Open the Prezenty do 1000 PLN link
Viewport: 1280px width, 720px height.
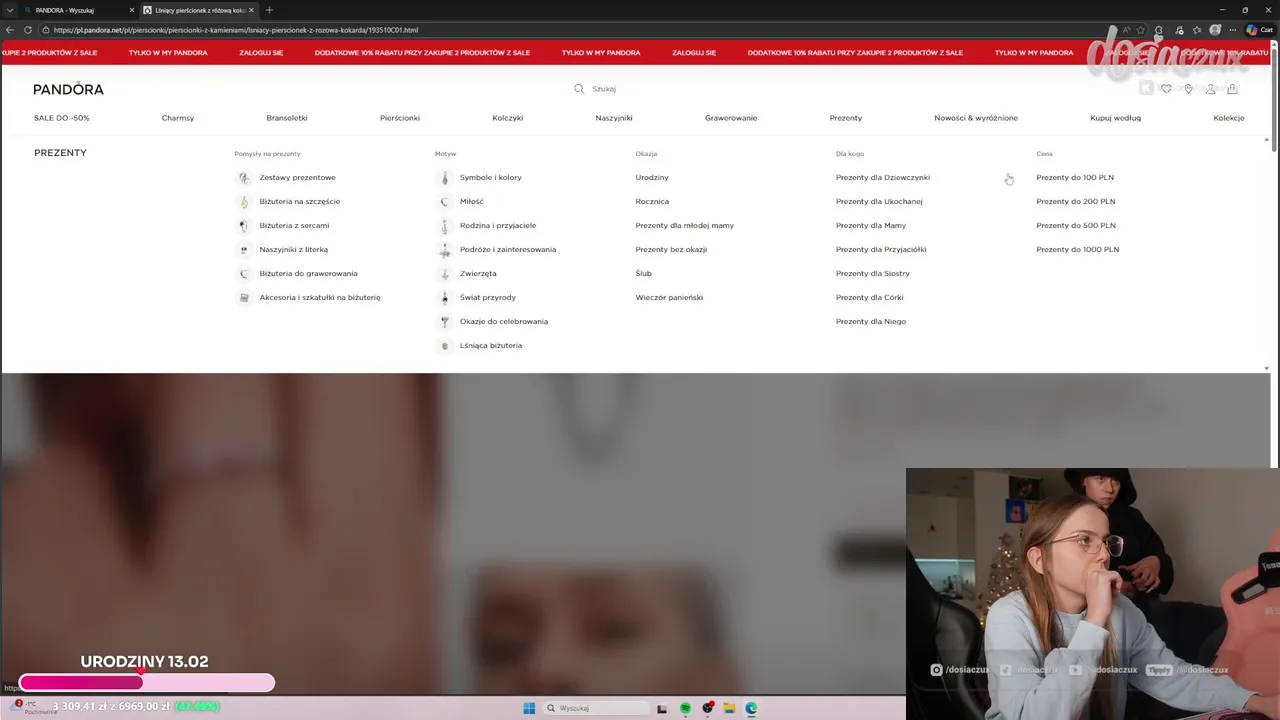(x=1078, y=249)
